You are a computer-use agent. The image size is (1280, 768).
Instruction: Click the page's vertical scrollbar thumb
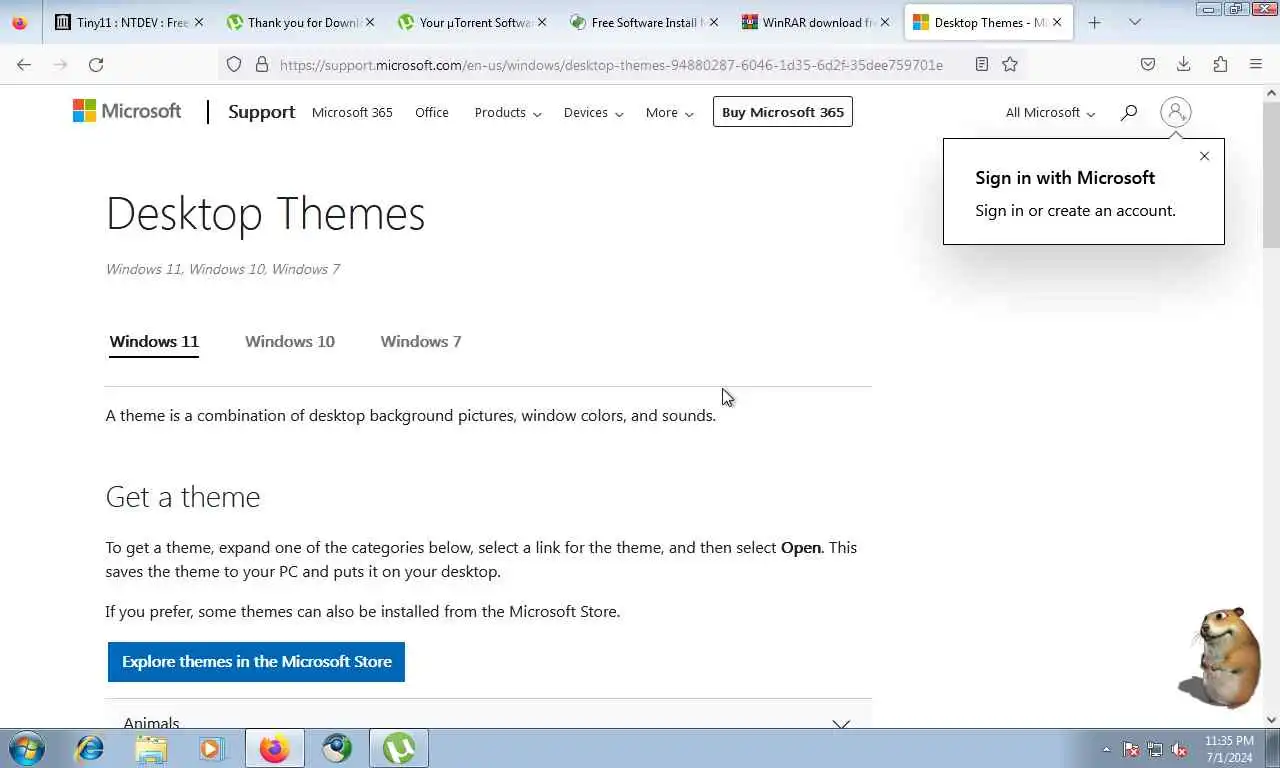tap(1271, 174)
